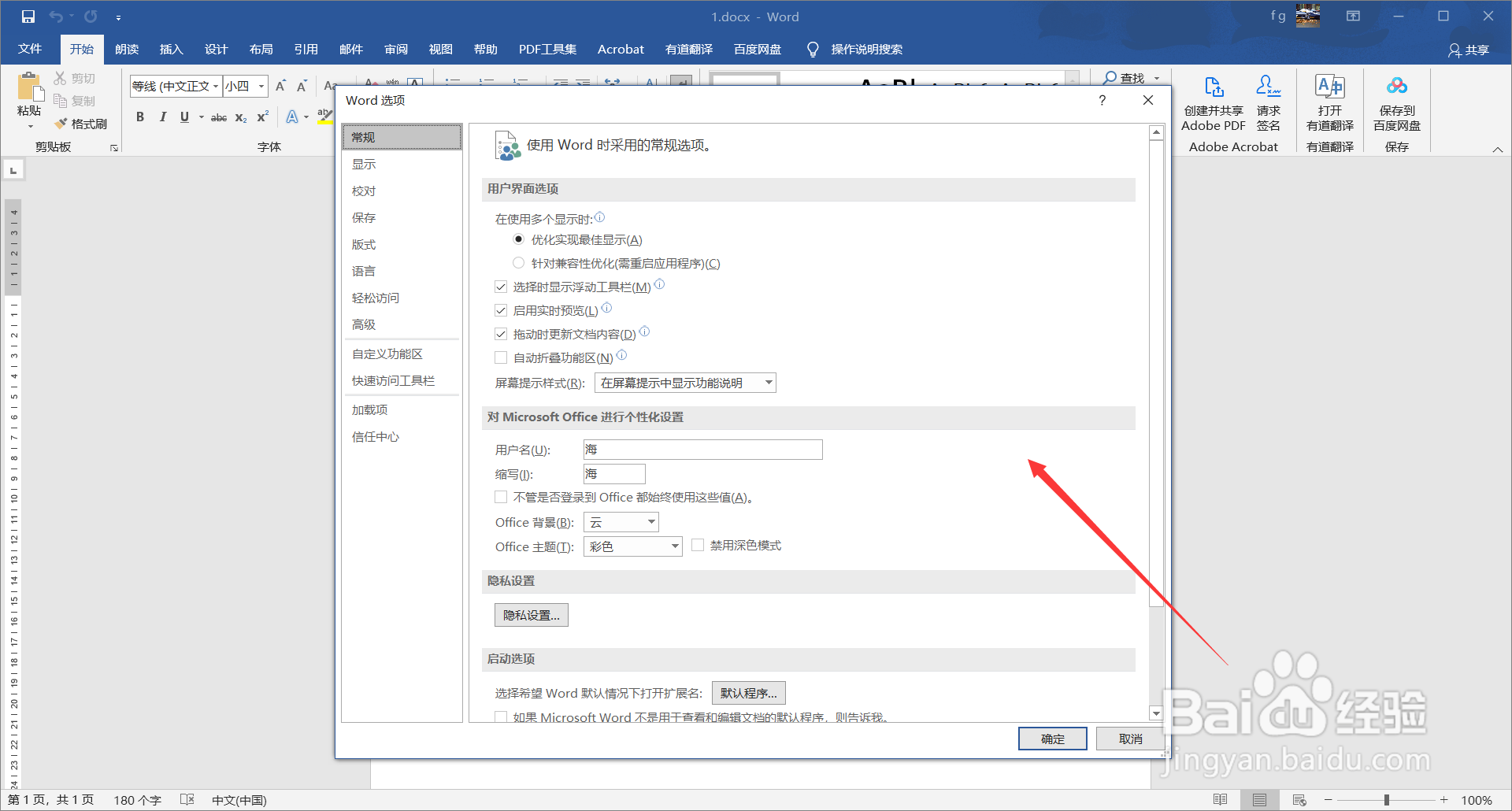The height and width of the screenshot is (811, 1512).
Task: Click the Share (共享) person icon
Action: click(1455, 50)
